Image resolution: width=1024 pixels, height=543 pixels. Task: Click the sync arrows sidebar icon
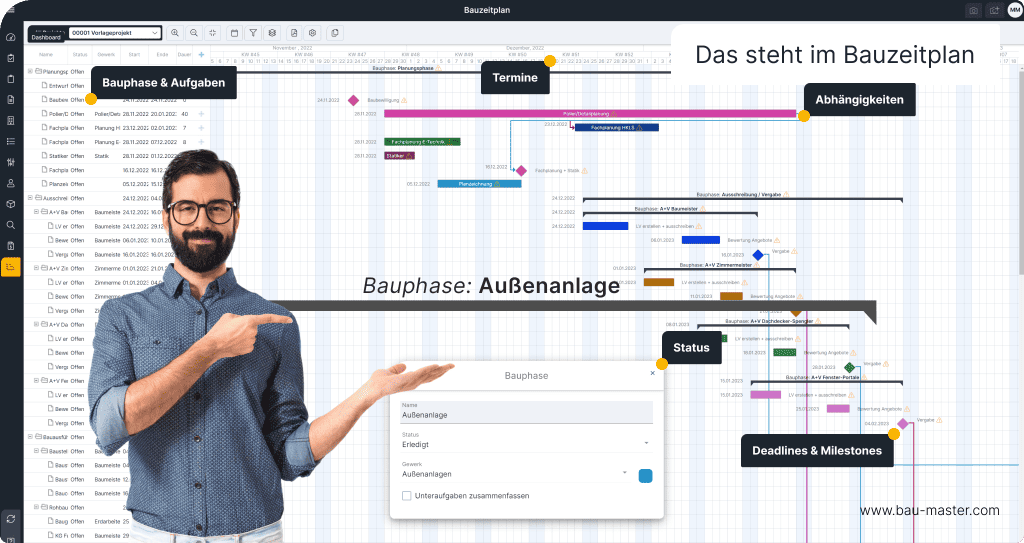point(10,519)
